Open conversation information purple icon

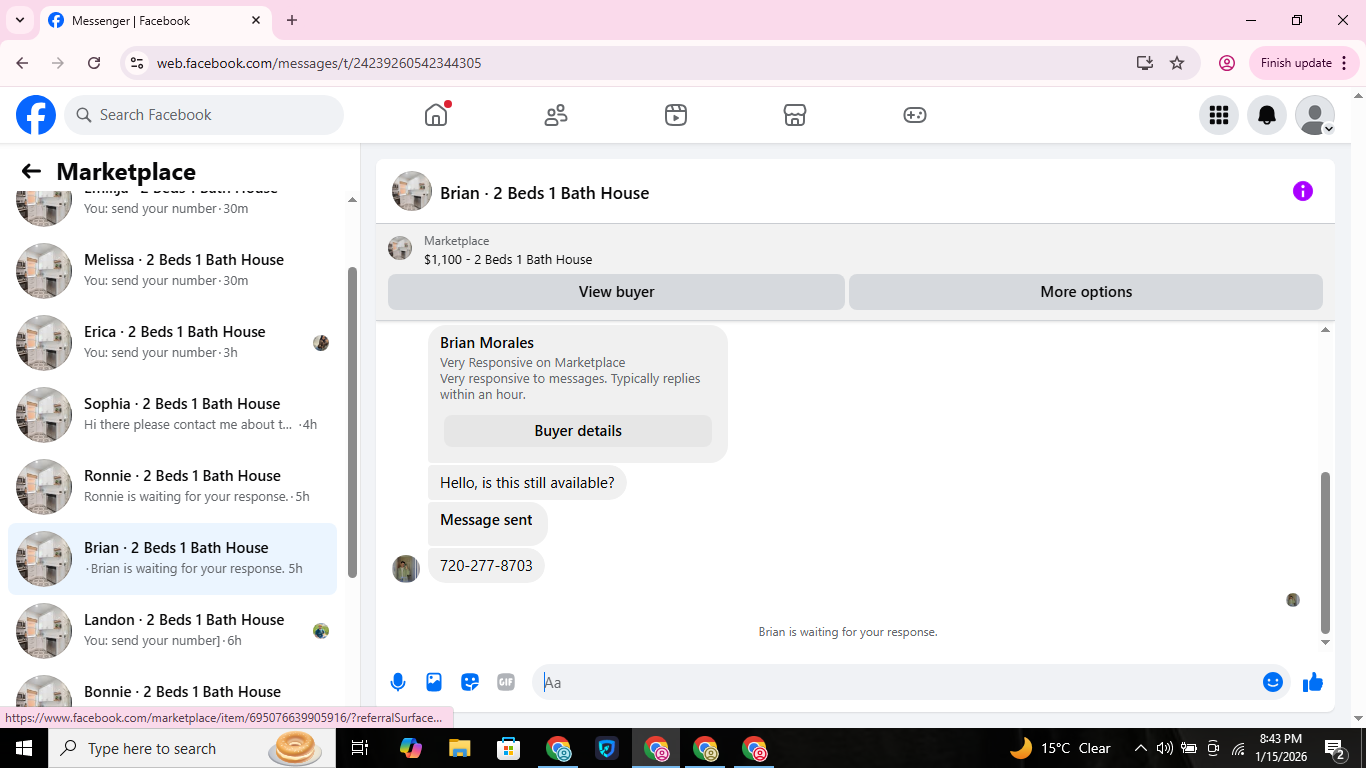(x=1303, y=191)
